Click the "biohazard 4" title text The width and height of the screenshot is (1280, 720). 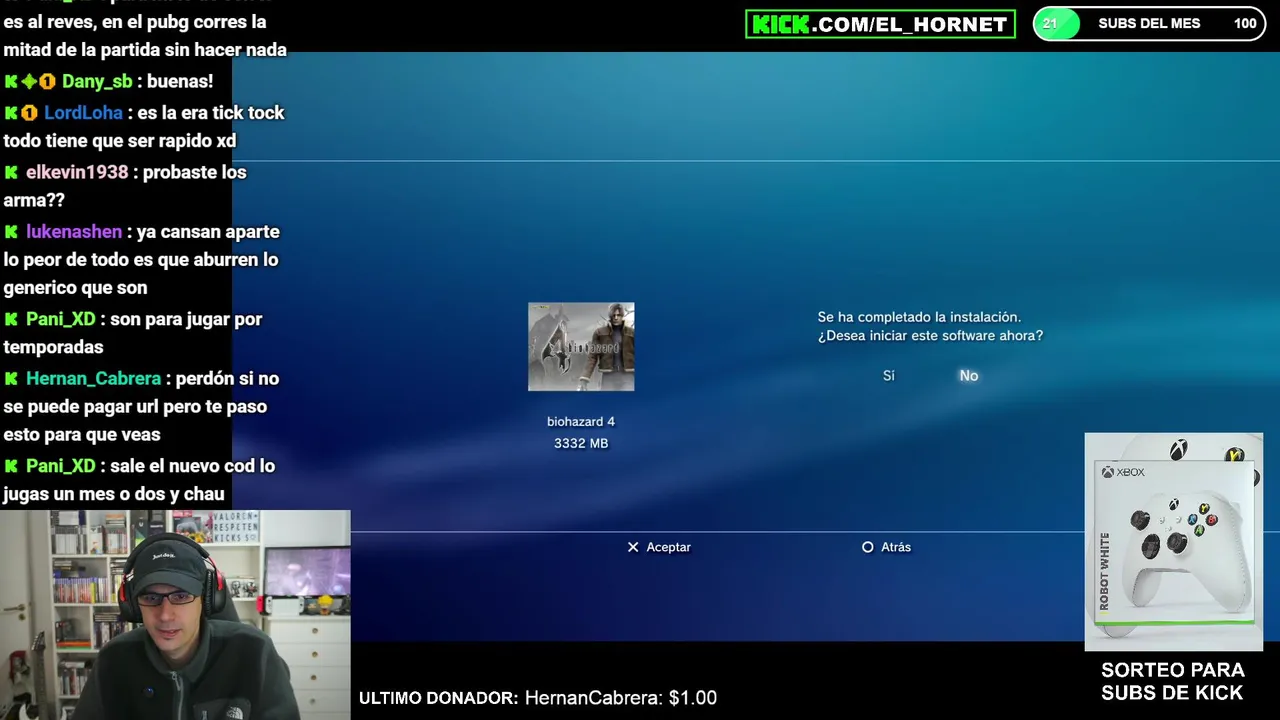click(x=581, y=422)
